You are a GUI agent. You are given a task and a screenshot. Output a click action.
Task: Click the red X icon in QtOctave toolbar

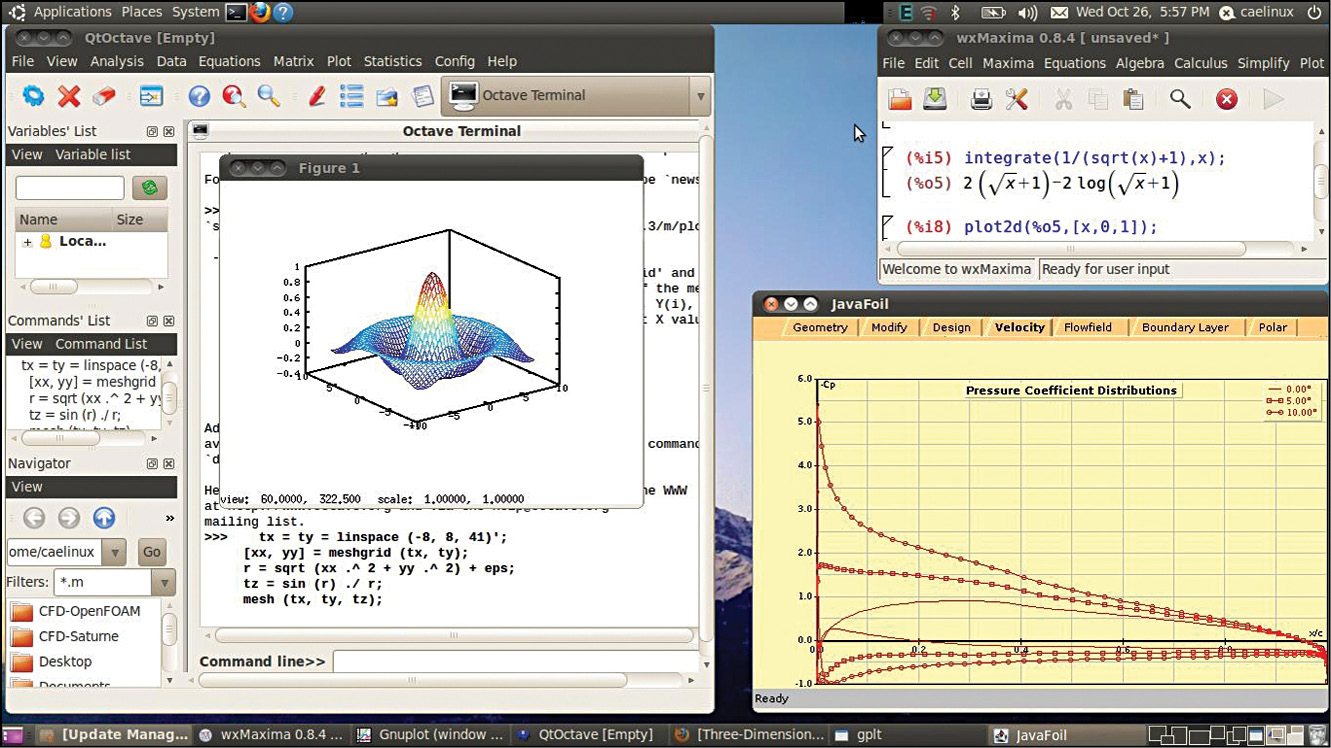point(69,96)
